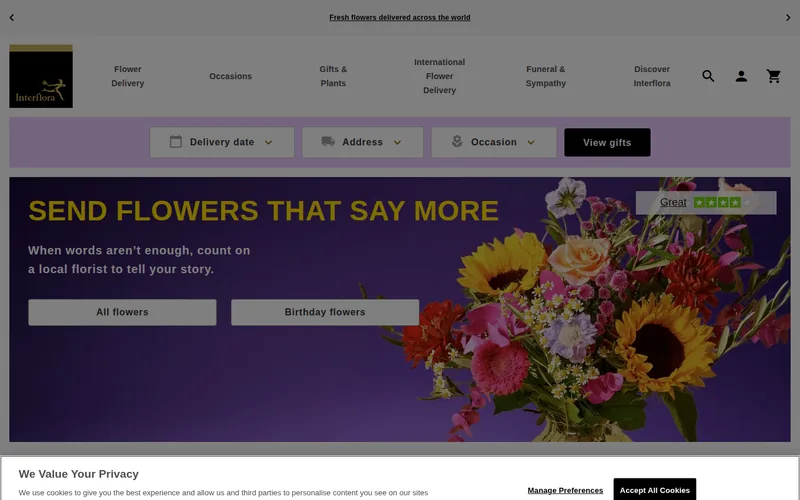Open the account profile icon
Image resolution: width=800 pixels, height=500 pixels.
pyautogui.click(x=741, y=76)
